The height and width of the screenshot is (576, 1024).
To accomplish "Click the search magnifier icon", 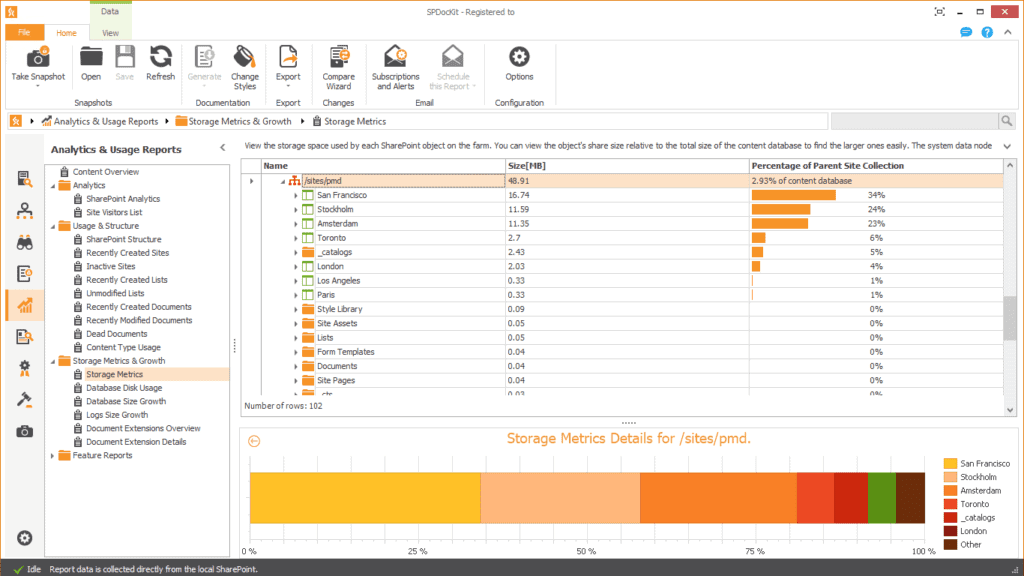I will tap(1007, 121).
